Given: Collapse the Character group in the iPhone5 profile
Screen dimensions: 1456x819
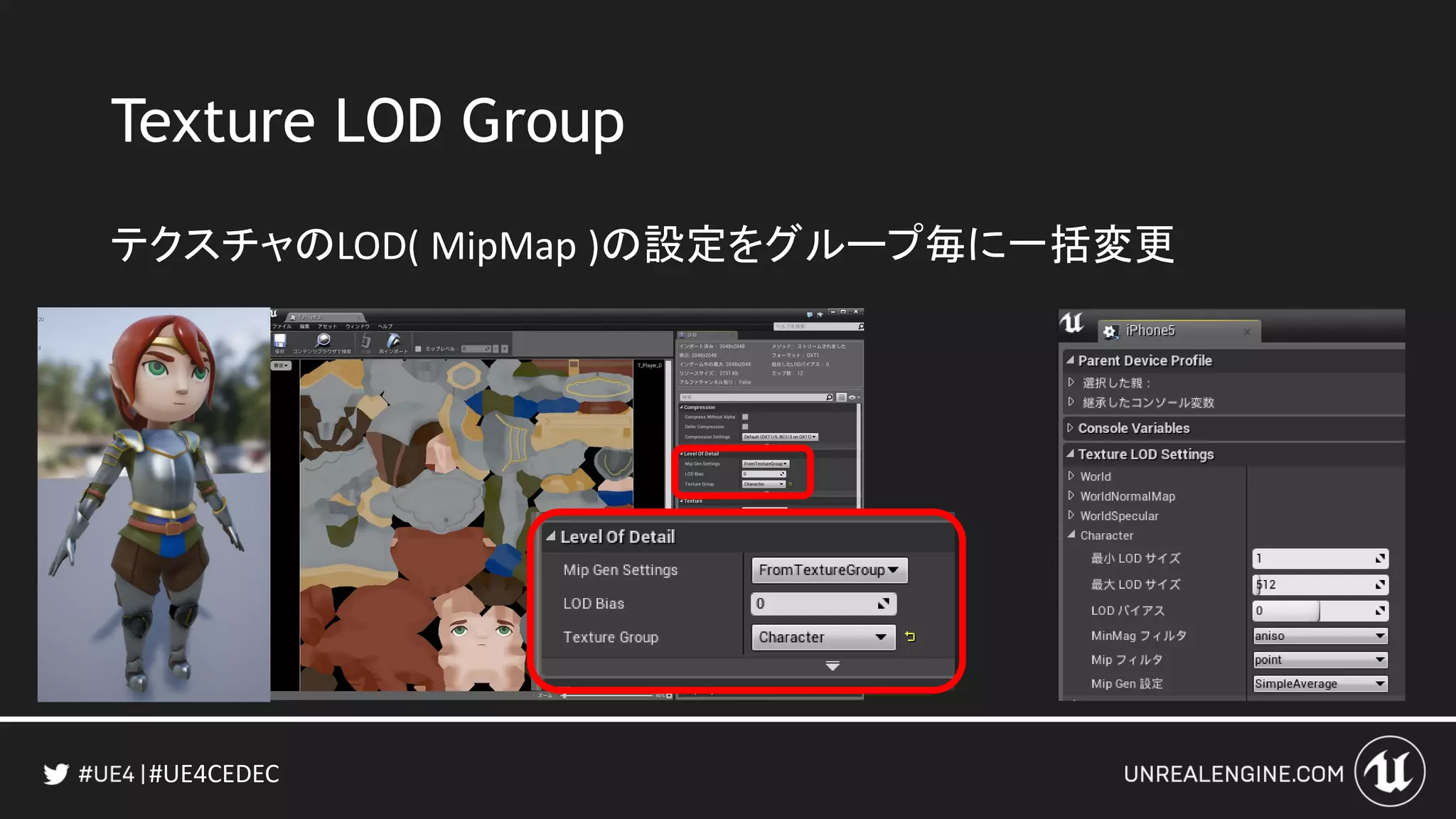Looking at the screenshot, I should [1071, 535].
